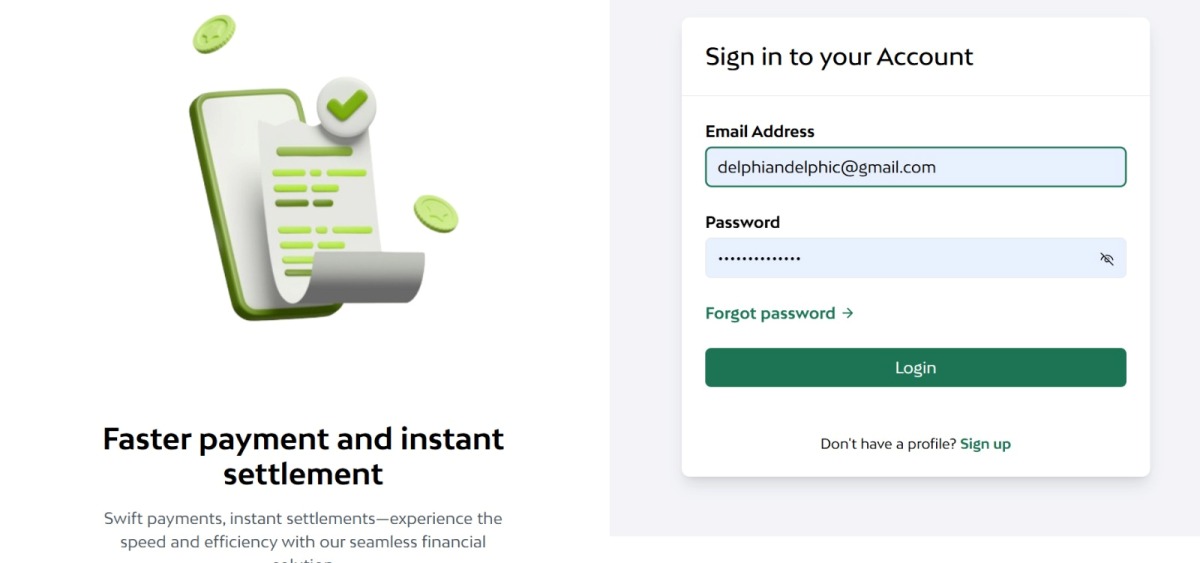Screen dimensions: 1200x563
Task: Click the arrow icon beside Forgot password
Action: [848, 313]
